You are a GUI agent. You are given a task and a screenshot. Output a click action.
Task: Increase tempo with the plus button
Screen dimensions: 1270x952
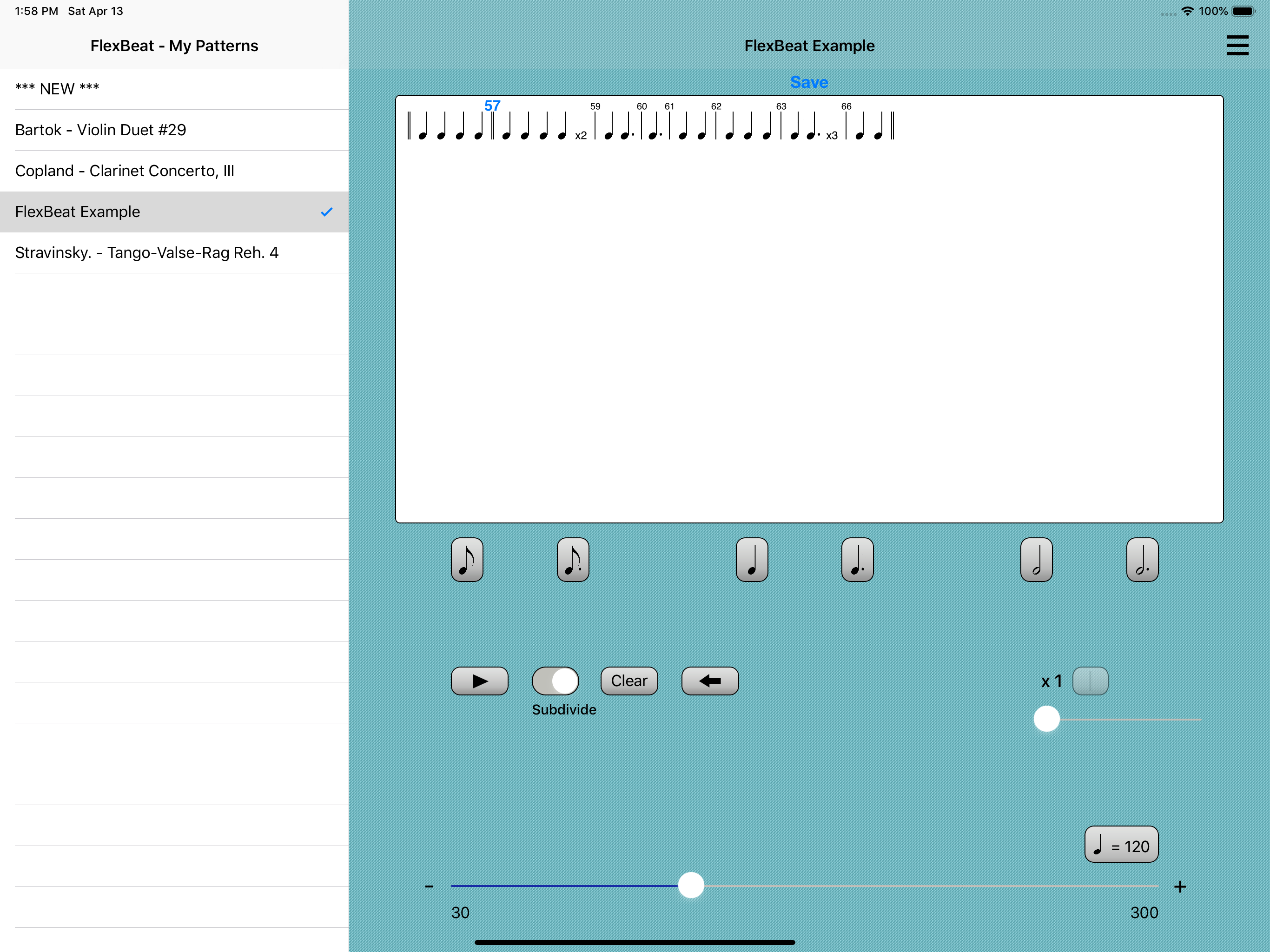click(x=1180, y=886)
